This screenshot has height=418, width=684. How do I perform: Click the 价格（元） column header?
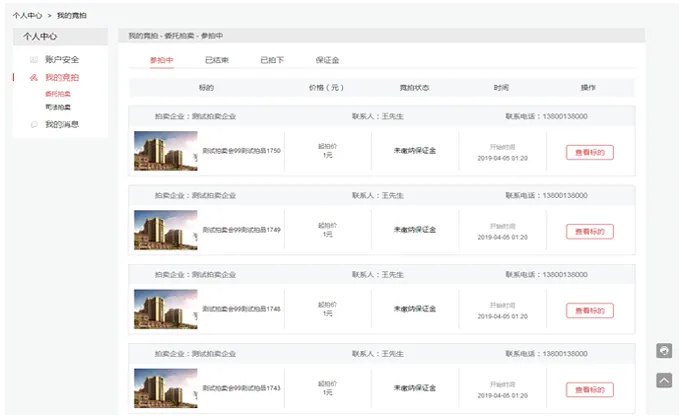[x=326, y=88]
